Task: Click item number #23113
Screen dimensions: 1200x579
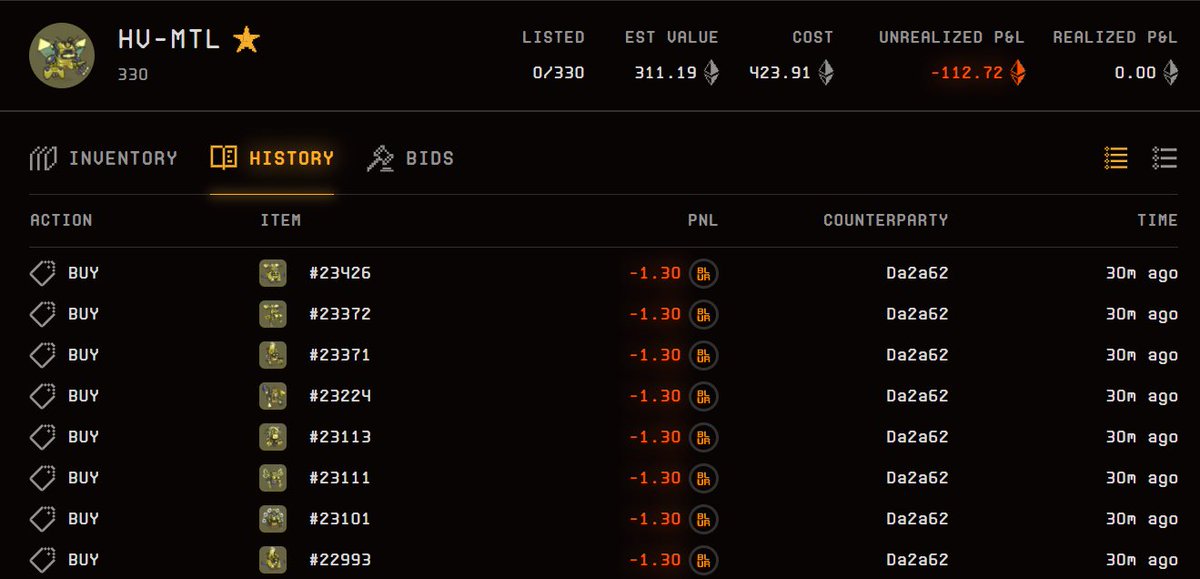Action: (x=340, y=437)
